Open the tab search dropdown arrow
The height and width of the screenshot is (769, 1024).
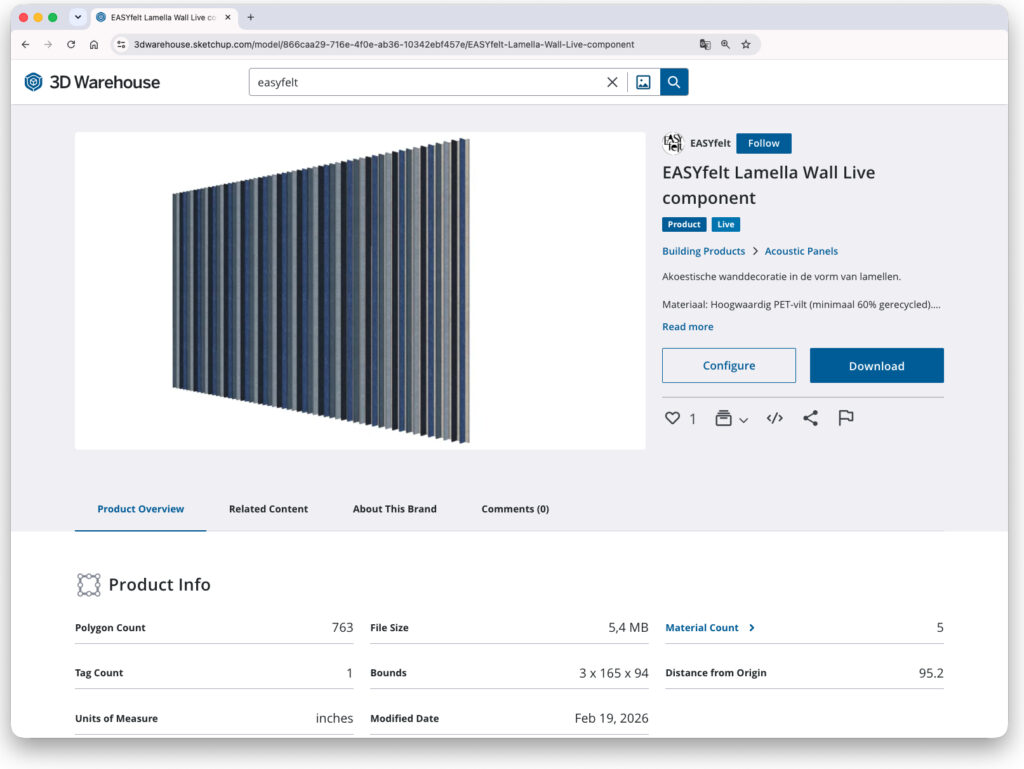pyautogui.click(x=78, y=18)
